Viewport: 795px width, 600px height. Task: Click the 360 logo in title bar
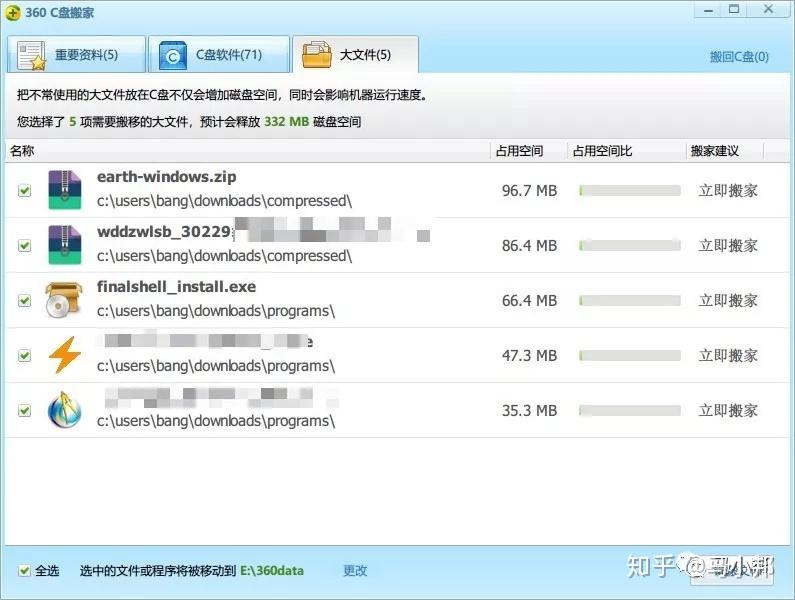(x=13, y=13)
